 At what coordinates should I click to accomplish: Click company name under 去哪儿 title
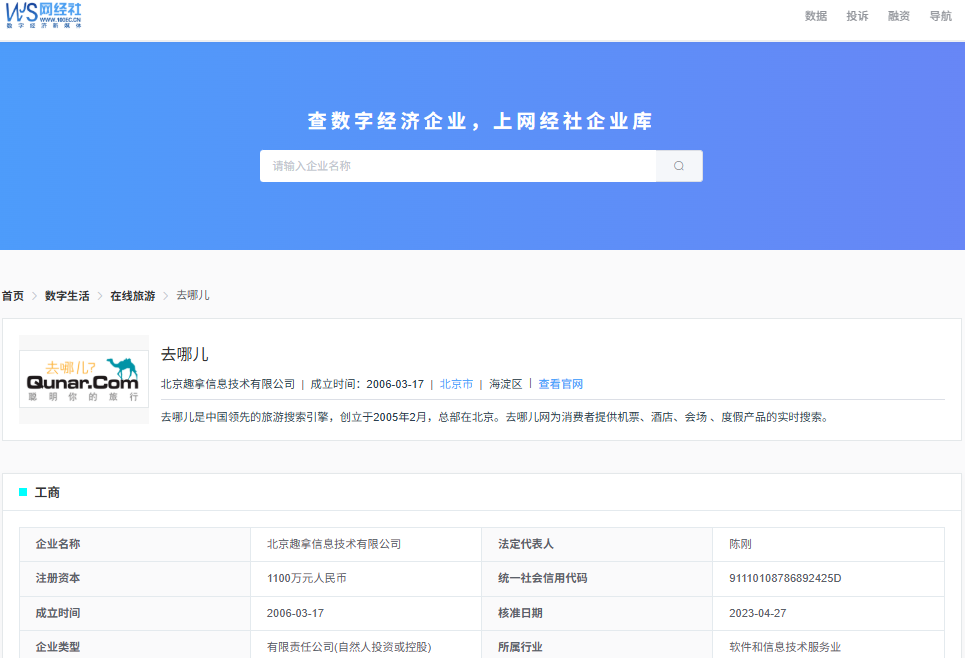228,384
